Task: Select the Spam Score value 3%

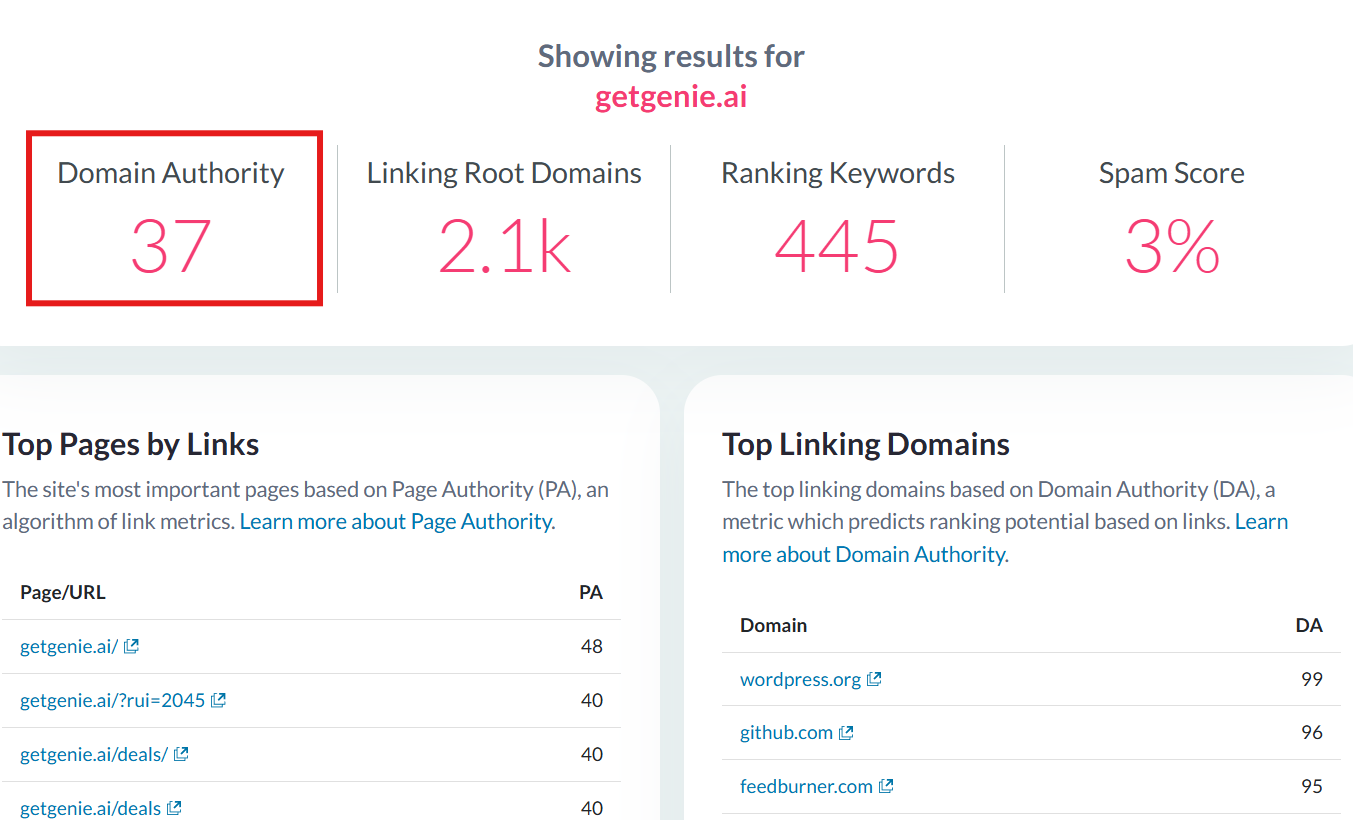Action: [x=1172, y=246]
